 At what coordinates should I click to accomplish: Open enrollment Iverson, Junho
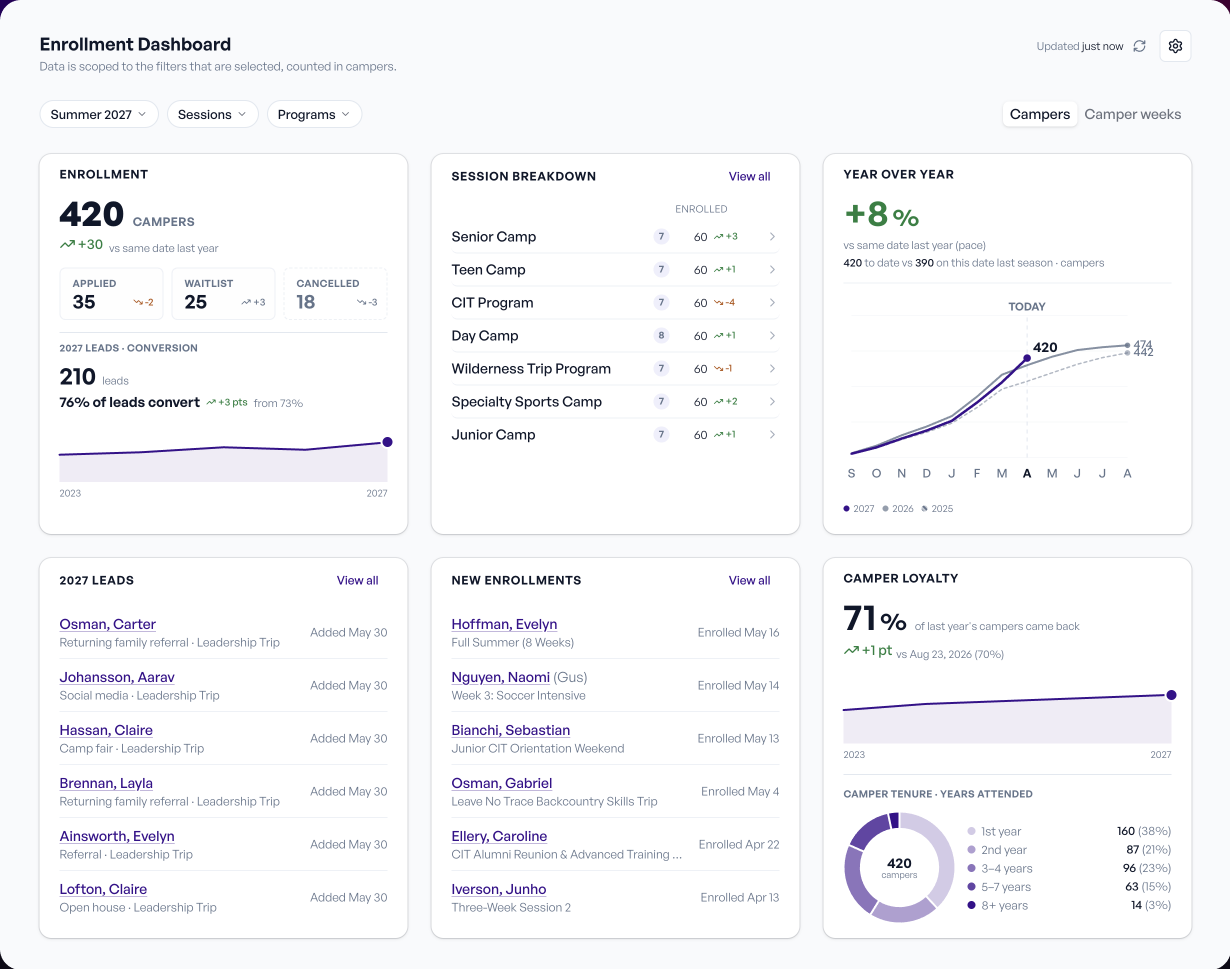click(x=498, y=889)
